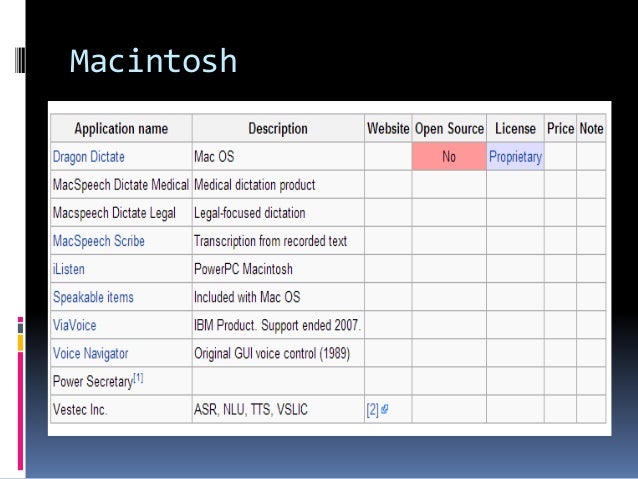Click the Note column header

pos(591,129)
